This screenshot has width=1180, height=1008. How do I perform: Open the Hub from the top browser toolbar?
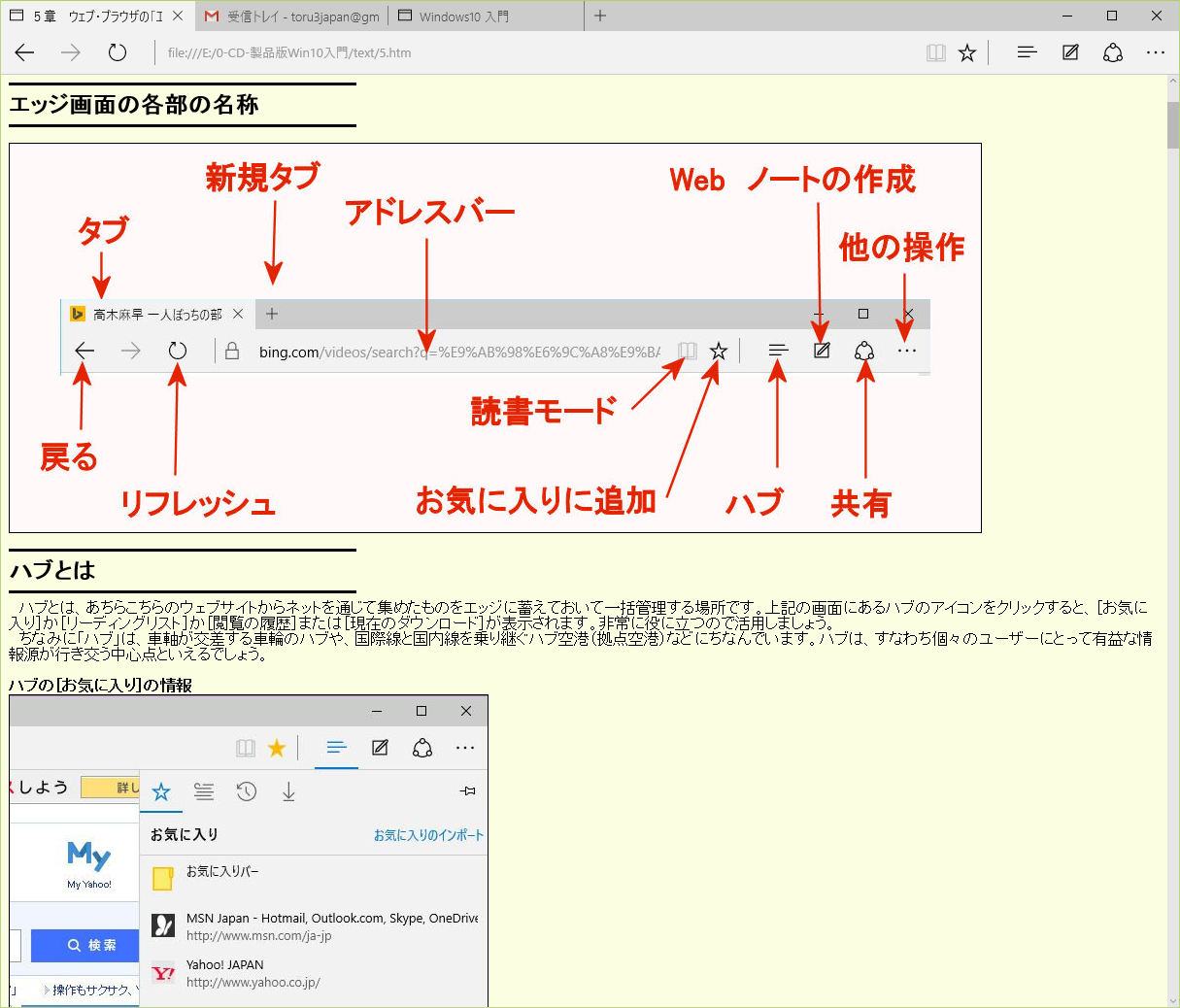point(1027,52)
